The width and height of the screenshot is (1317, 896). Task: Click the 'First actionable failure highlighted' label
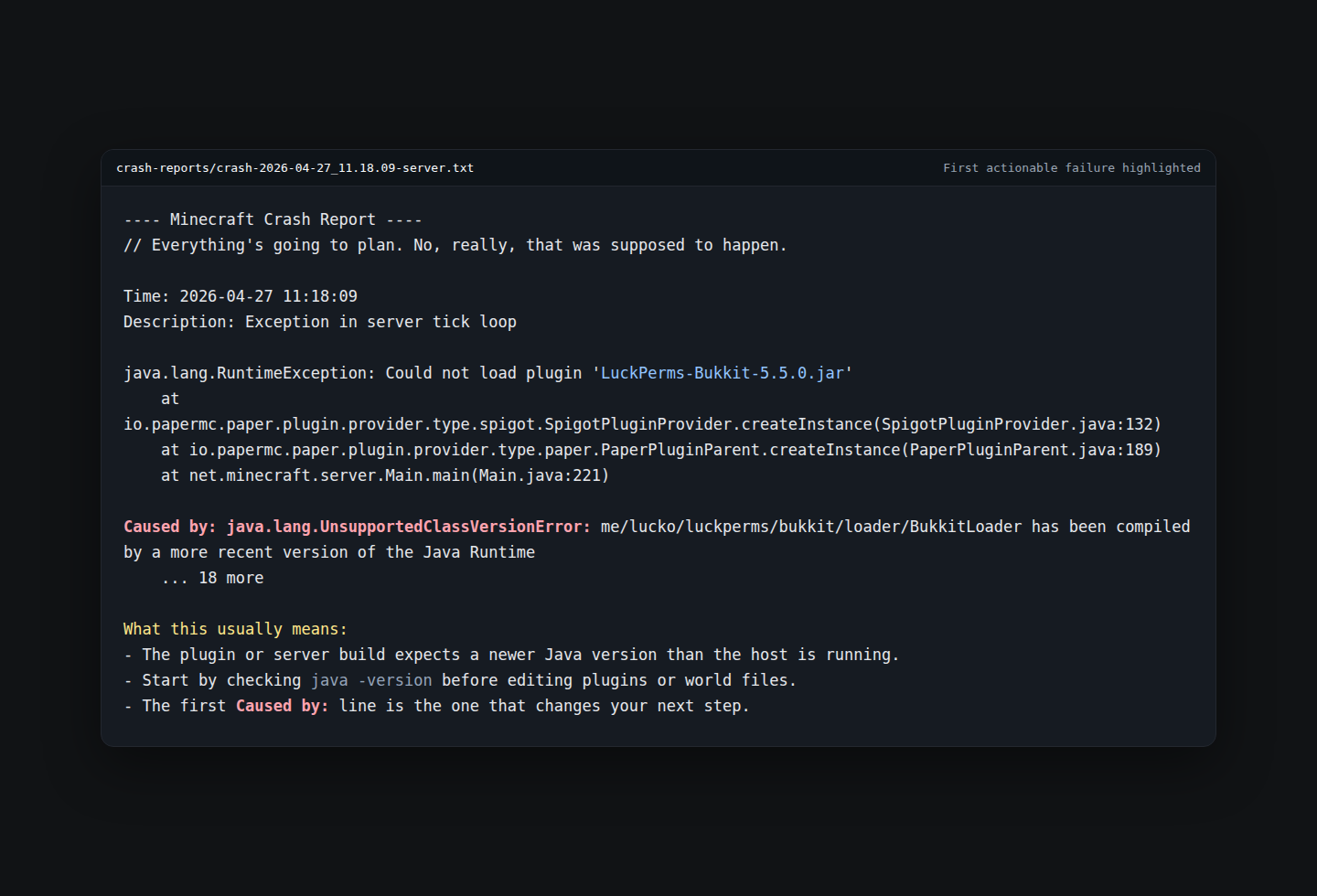pyautogui.click(x=1072, y=168)
